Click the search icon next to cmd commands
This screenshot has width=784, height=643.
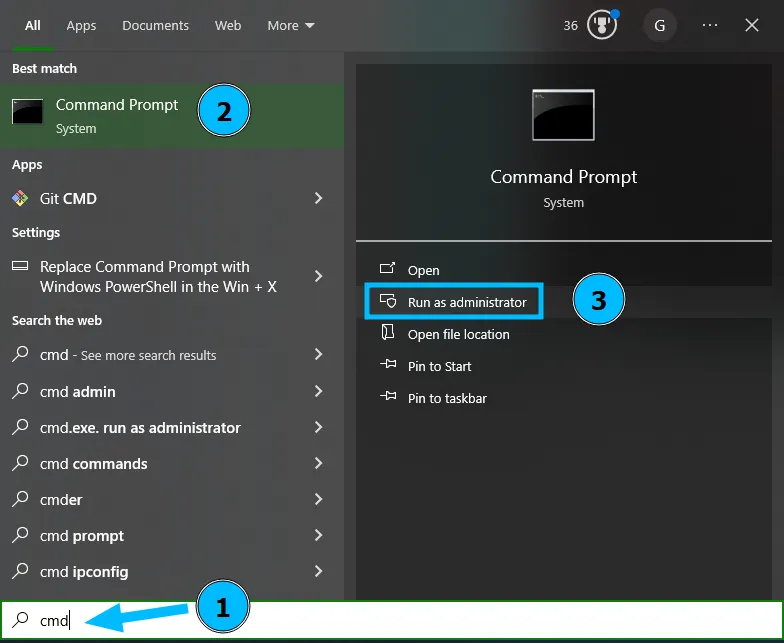(20, 462)
